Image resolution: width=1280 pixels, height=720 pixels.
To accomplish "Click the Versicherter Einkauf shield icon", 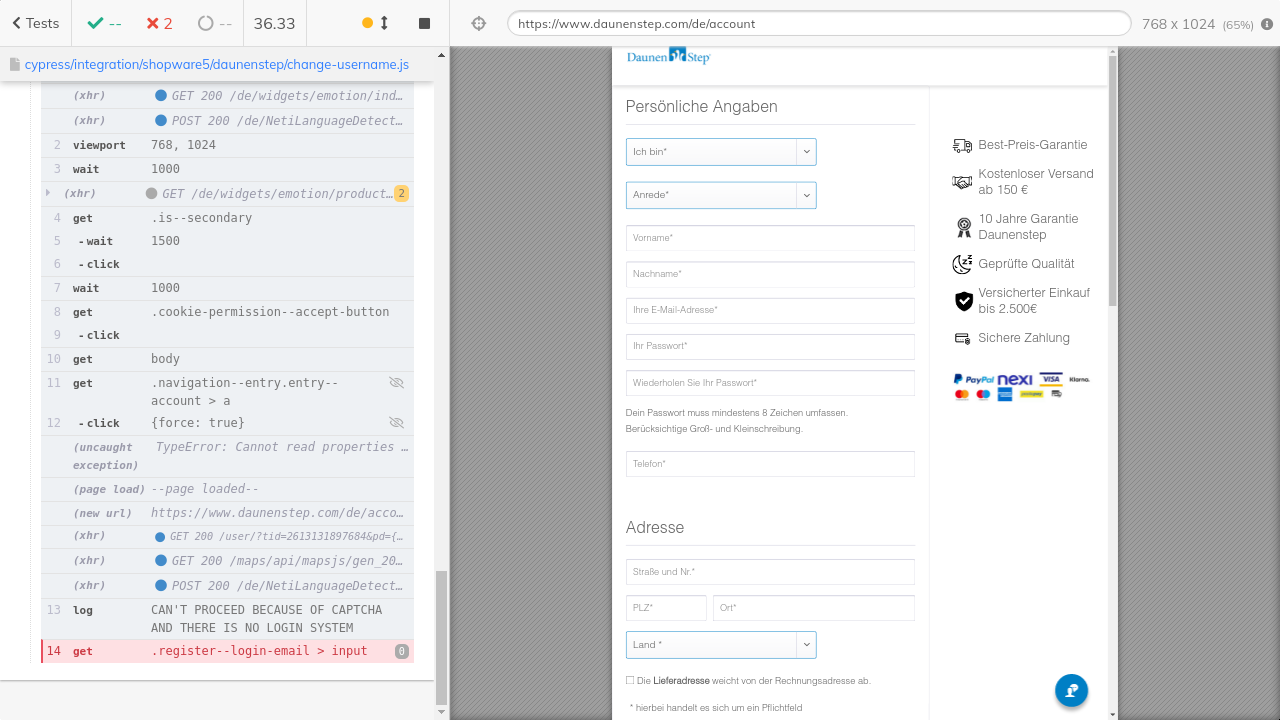I will tap(963, 301).
